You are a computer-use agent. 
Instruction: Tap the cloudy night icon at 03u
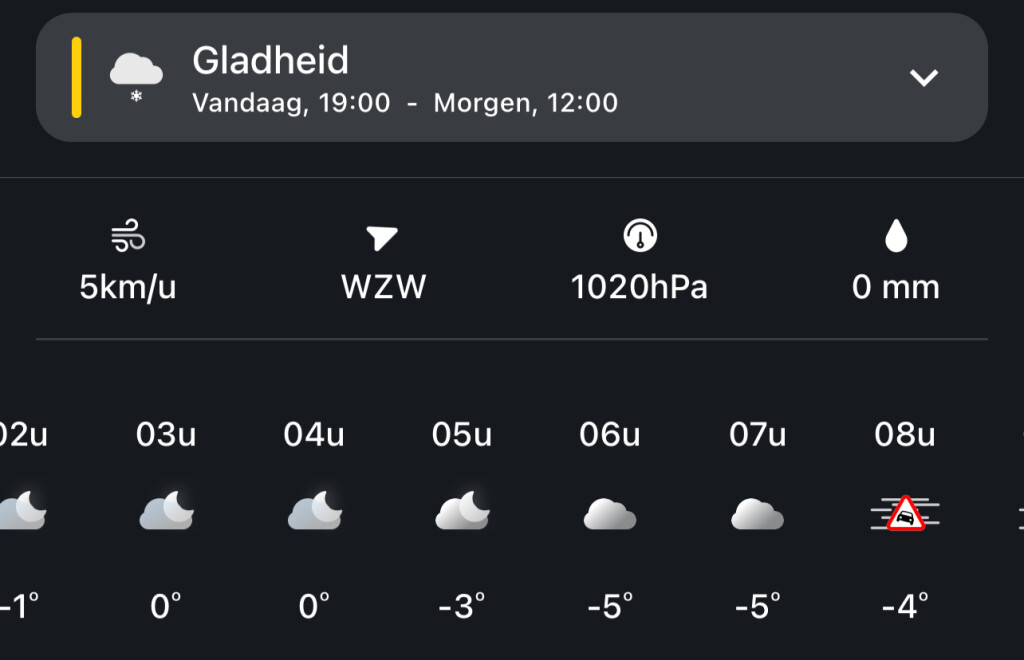coord(166,512)
